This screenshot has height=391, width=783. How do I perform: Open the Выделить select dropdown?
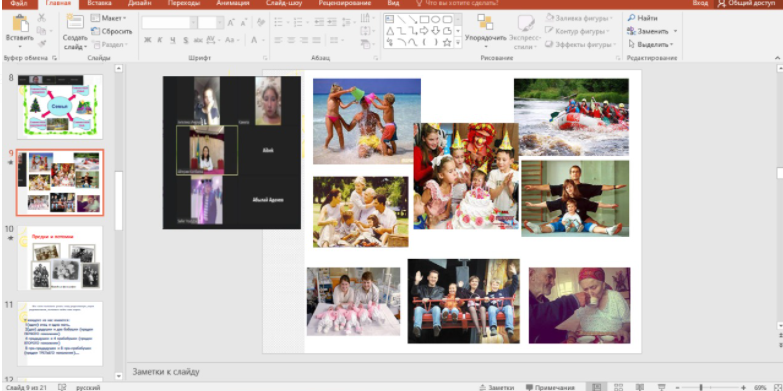[651, 44]
